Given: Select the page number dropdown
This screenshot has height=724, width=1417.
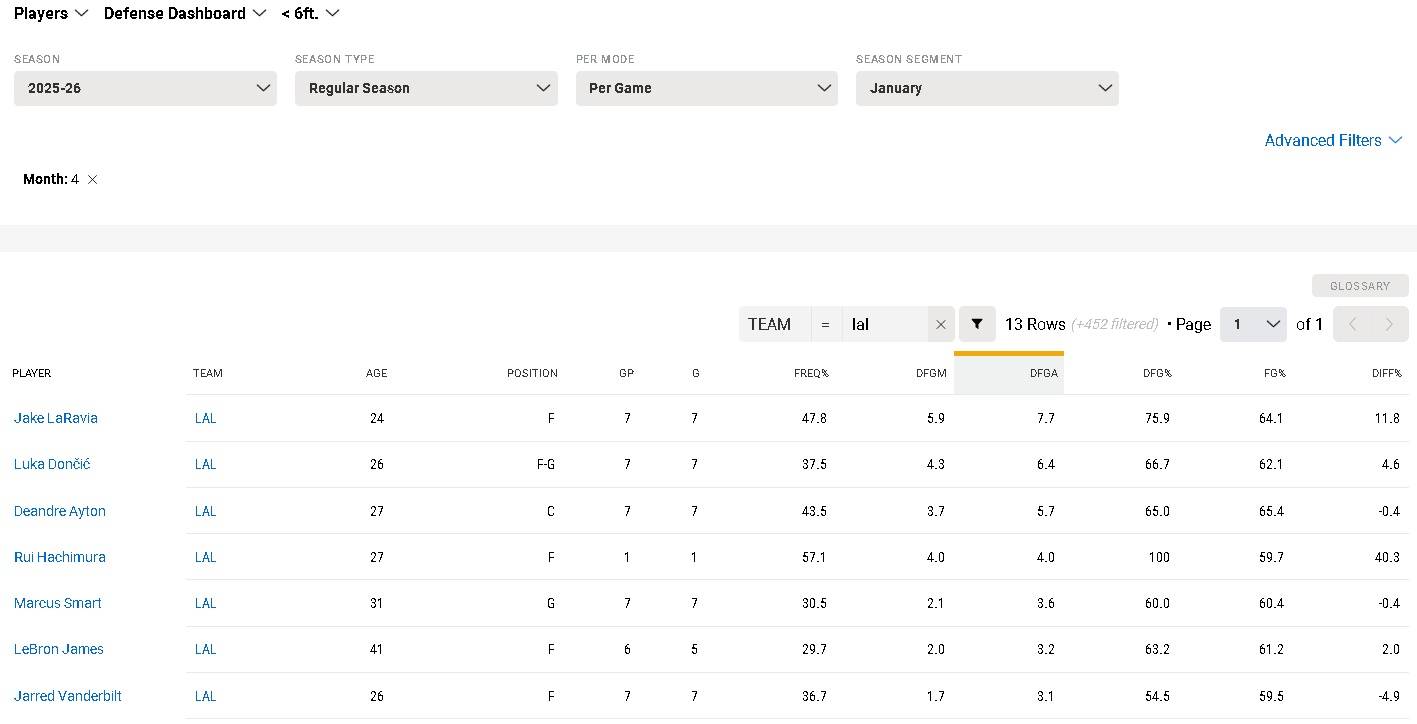Looking at the screenshot, I should click(1253, 325).
